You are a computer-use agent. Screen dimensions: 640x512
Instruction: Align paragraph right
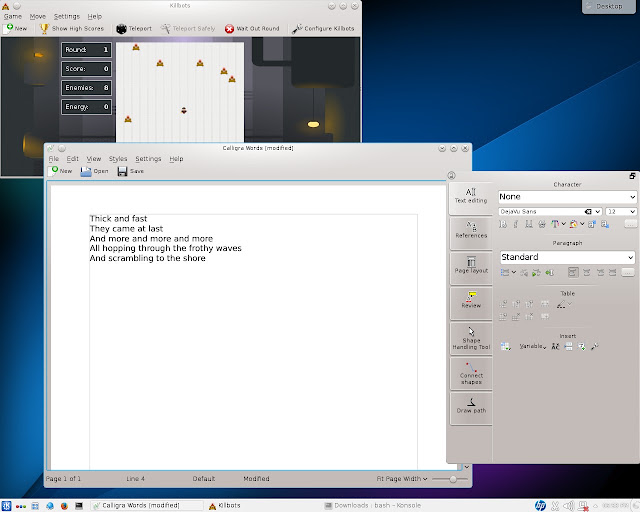point(600,272)
